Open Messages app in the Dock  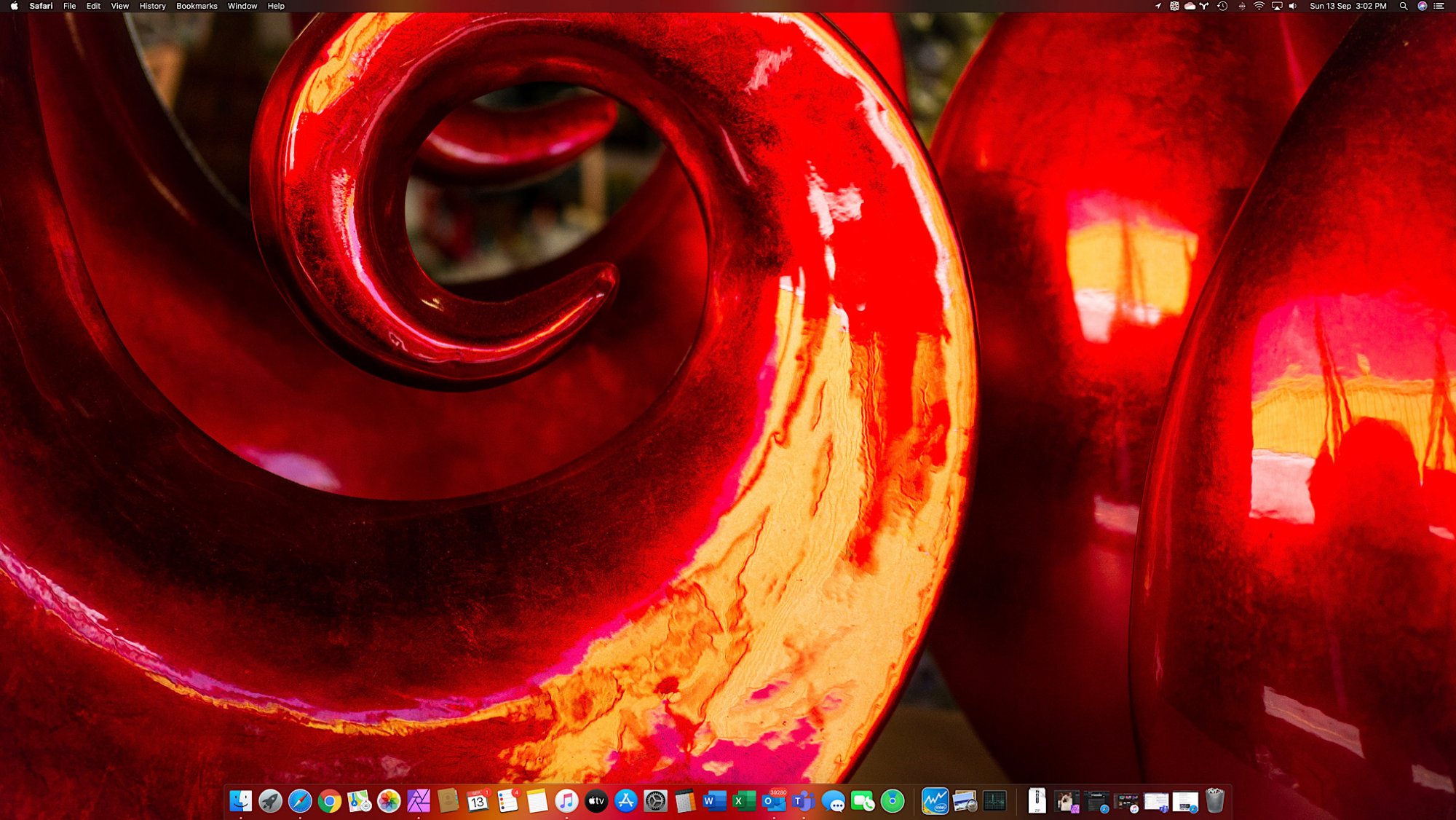[834, 801]
